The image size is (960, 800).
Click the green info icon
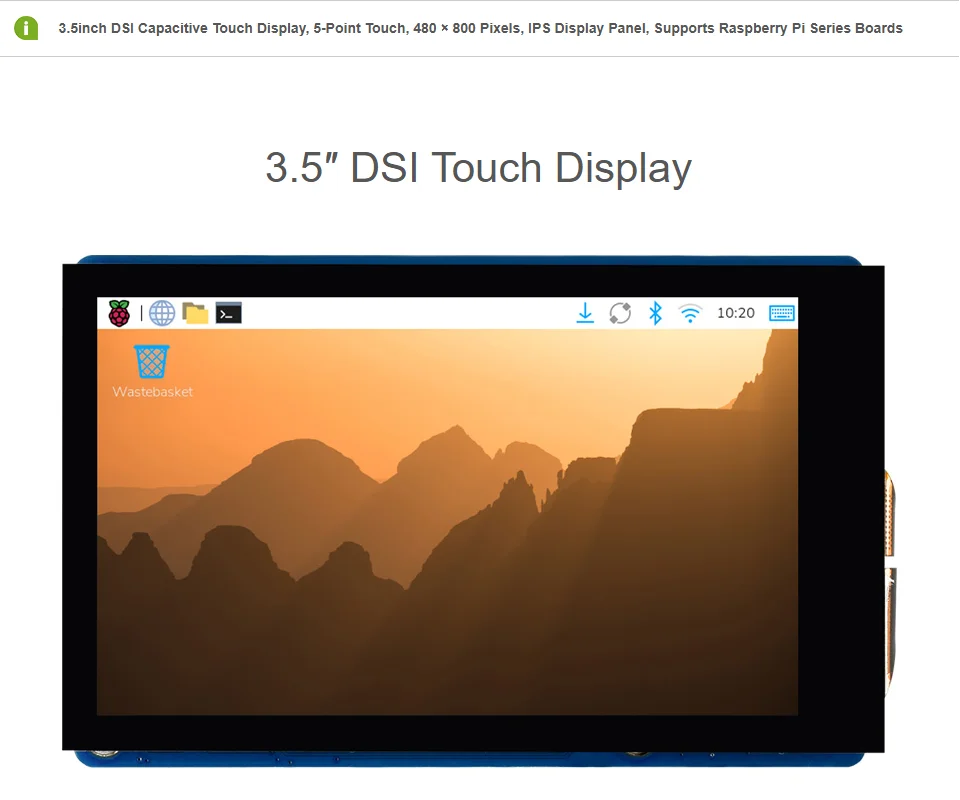pyautogui.click(x=26, y=28)
